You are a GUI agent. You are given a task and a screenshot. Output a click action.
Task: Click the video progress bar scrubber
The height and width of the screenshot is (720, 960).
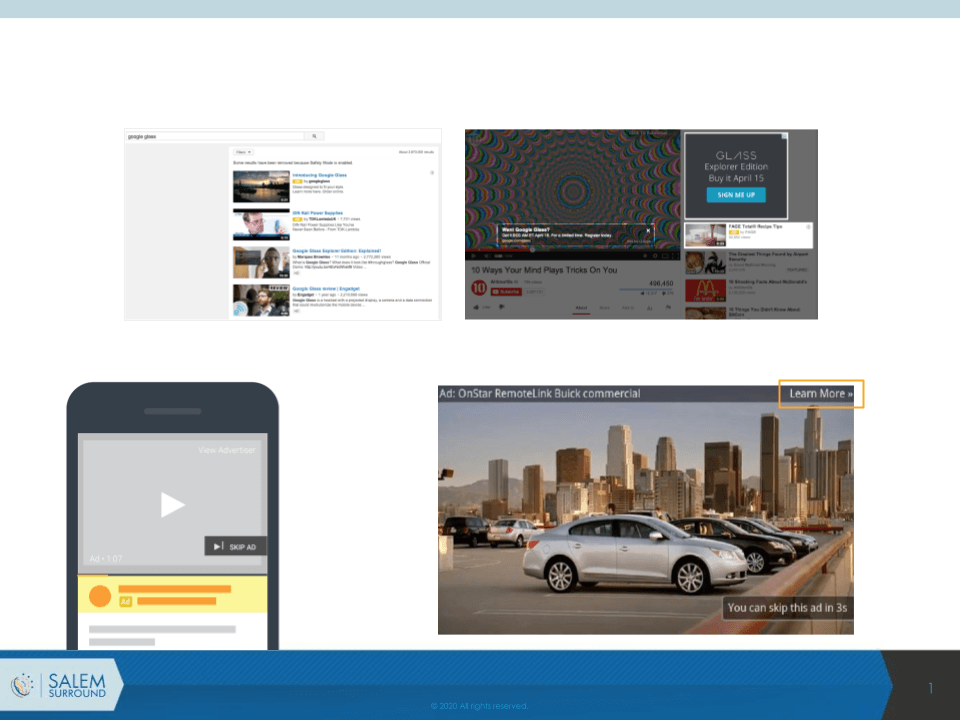coord(532,250)
